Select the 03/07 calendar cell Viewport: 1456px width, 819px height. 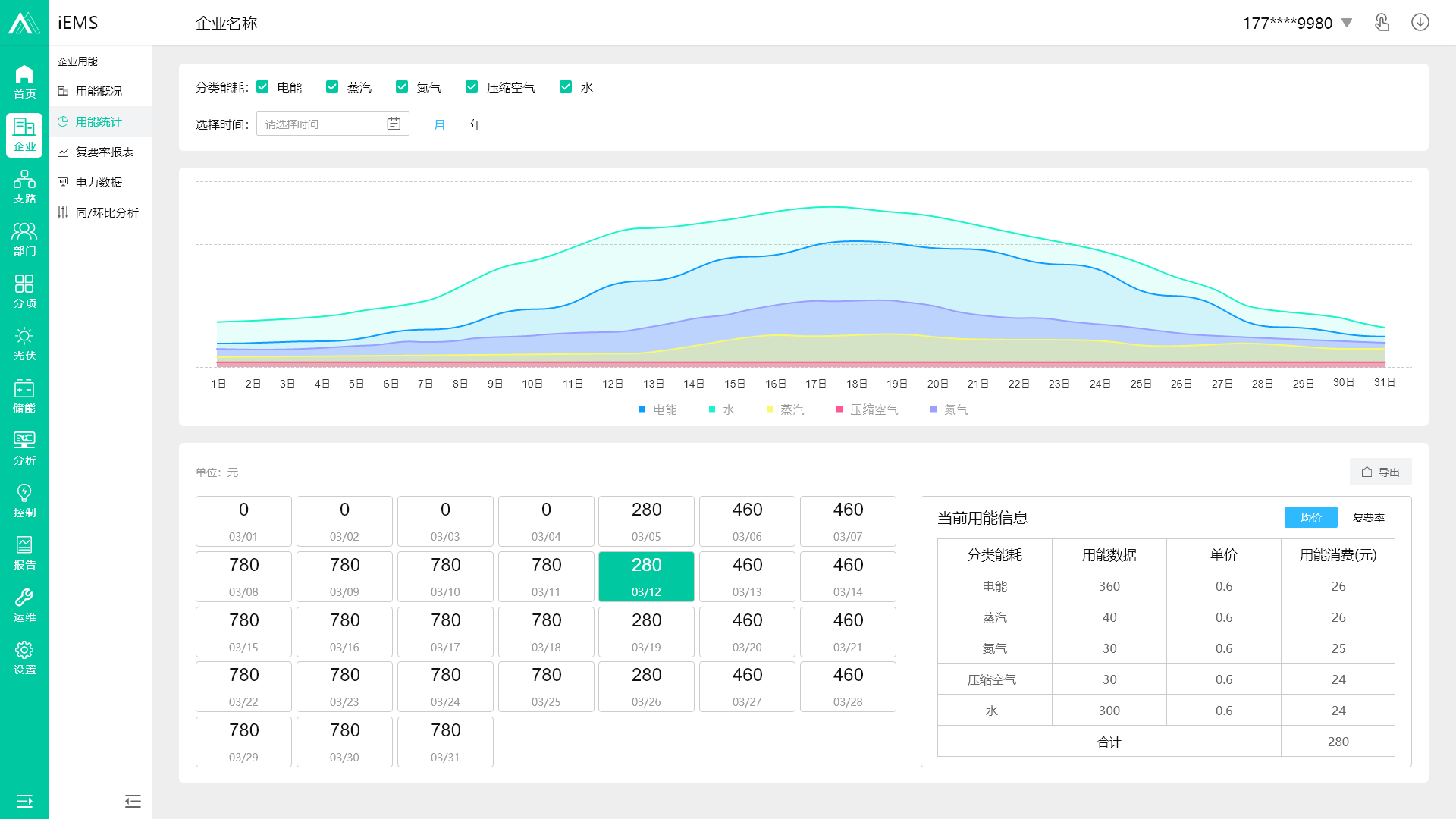coord(848,521)
